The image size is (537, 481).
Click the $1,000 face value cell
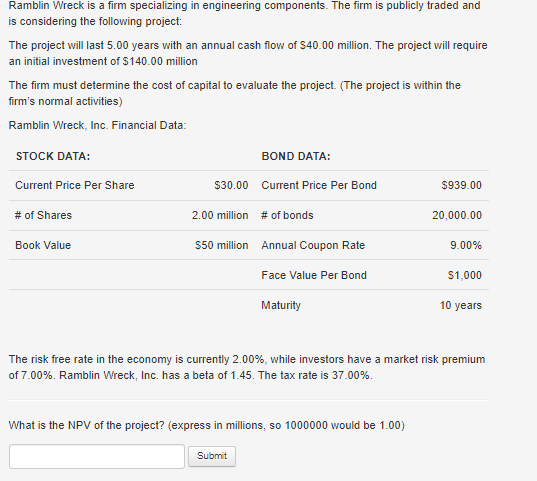click(x=465, y=275)
